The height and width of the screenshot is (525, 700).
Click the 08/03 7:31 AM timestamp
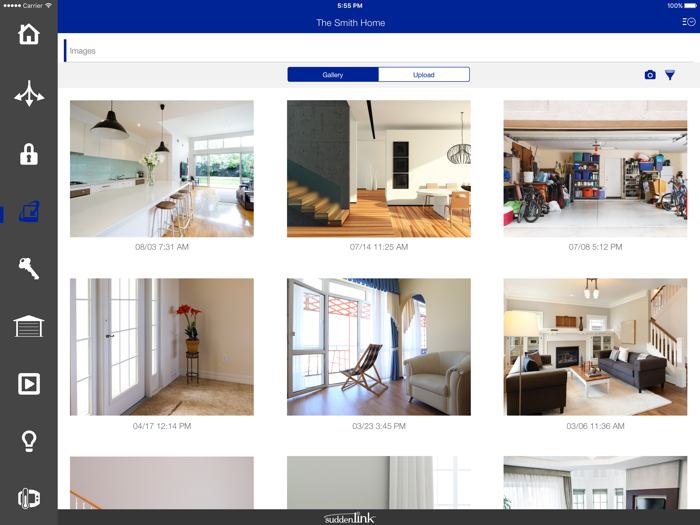[x=162, y=247]
